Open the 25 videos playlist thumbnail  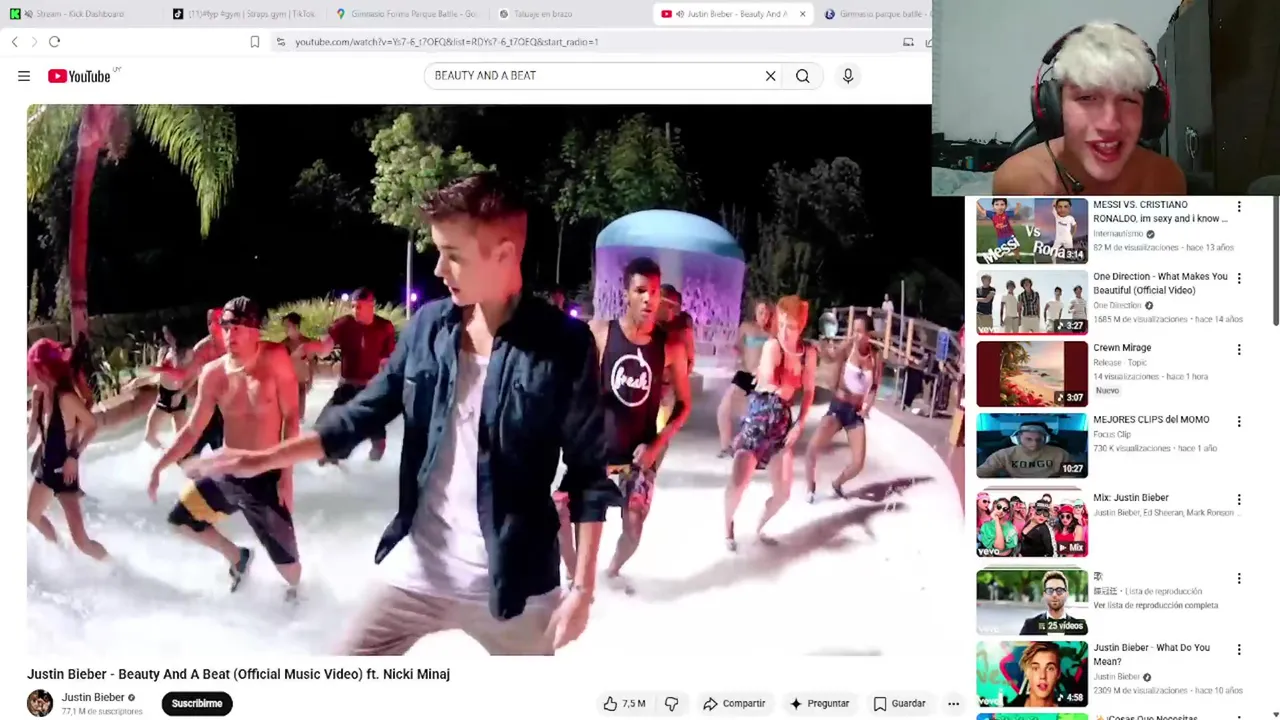tap(1032, 603)
